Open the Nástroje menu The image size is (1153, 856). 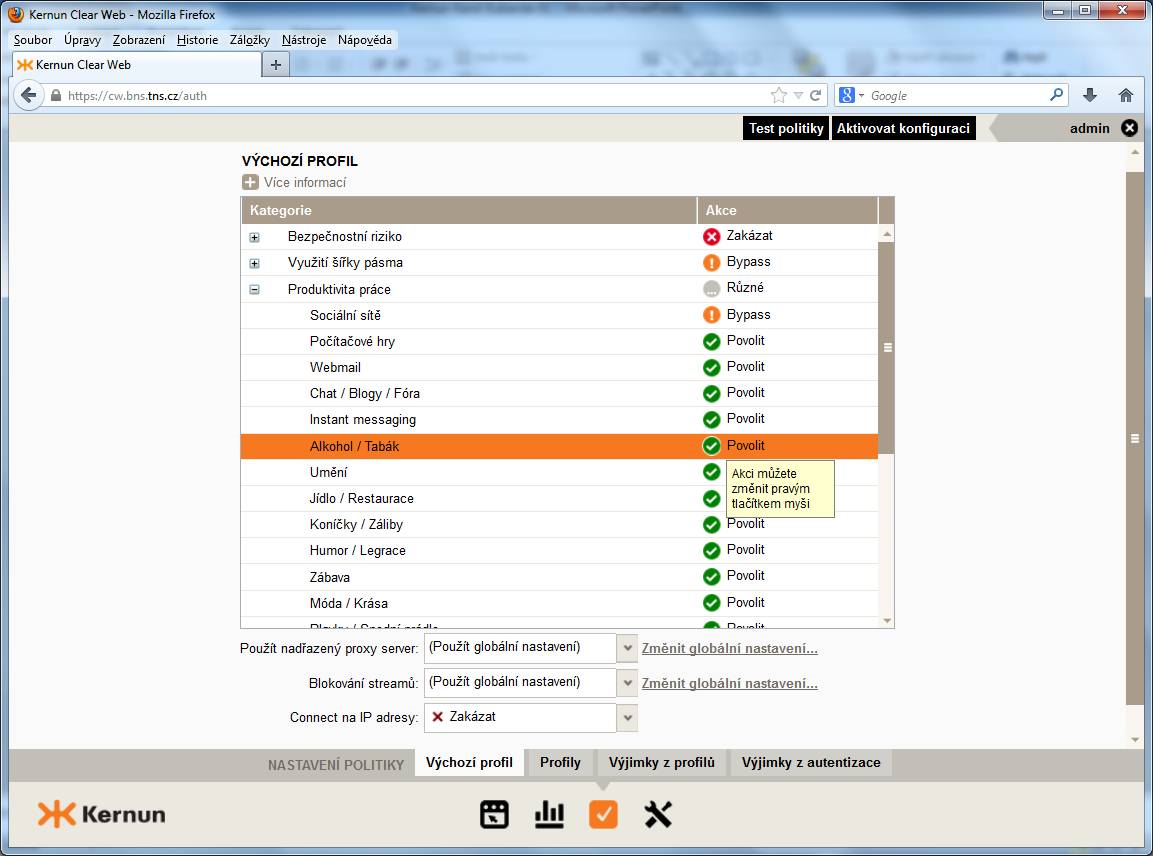click(x=304, y=40)
